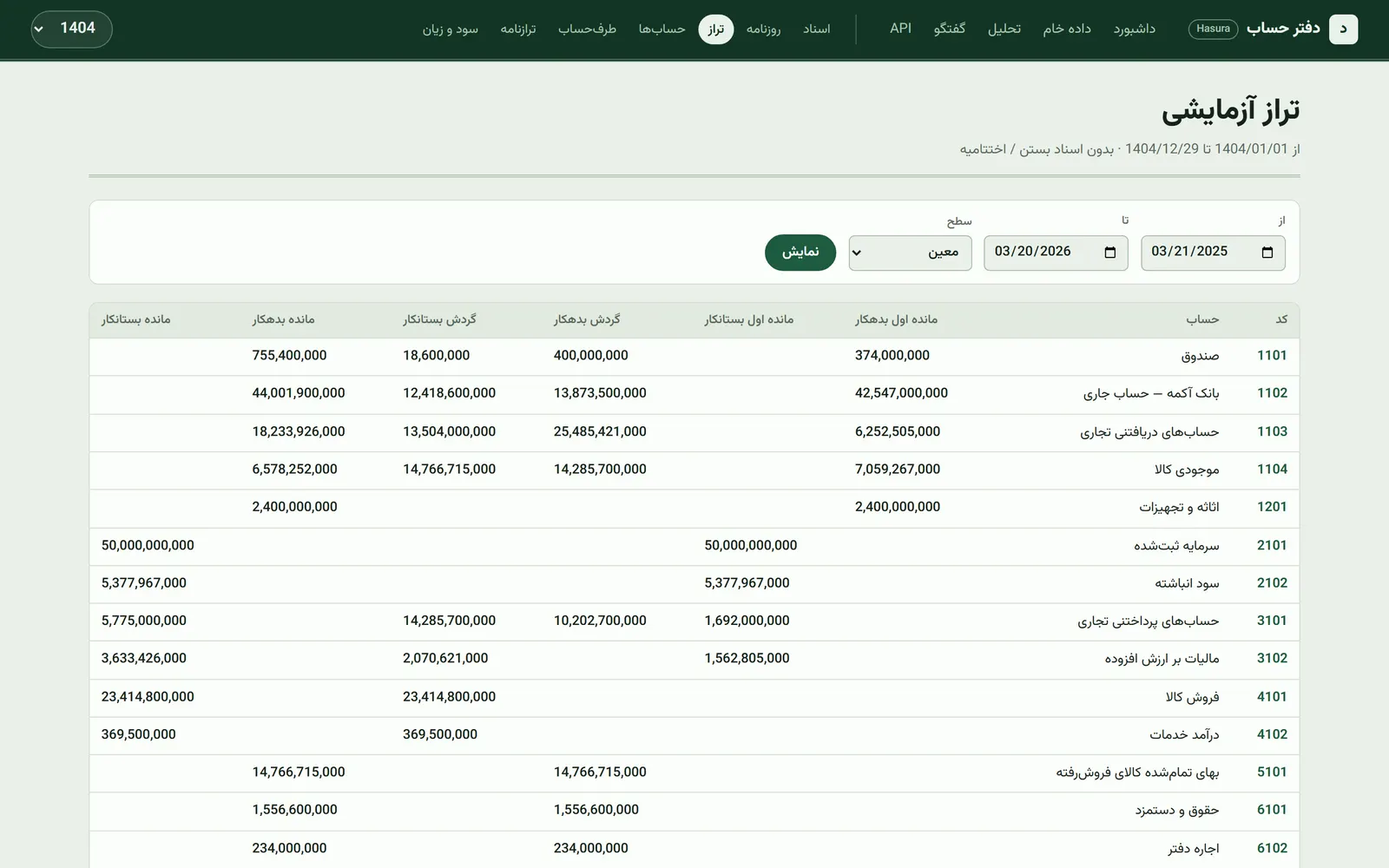Viewport: 1389px width, 868px height.
Task: Open calendar picker in the «از» date field
Action: coord(1267,253)
